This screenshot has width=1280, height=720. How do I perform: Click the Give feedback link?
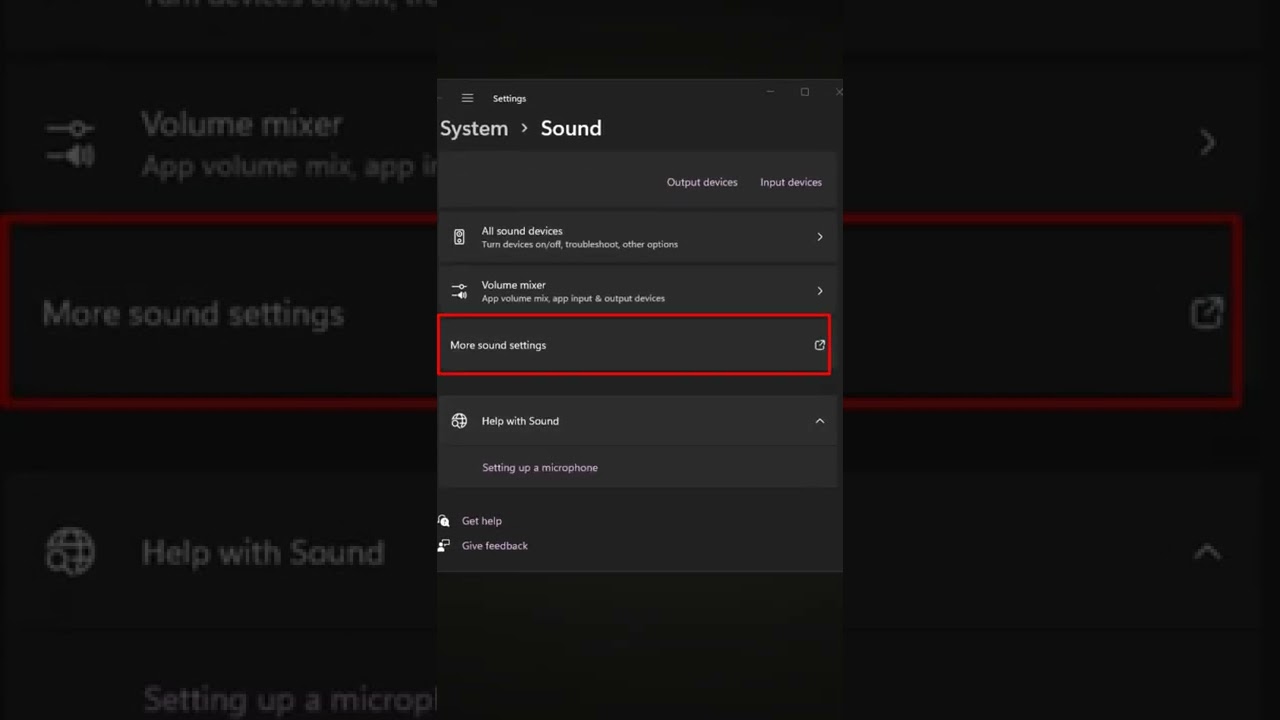tap(495, 546)
